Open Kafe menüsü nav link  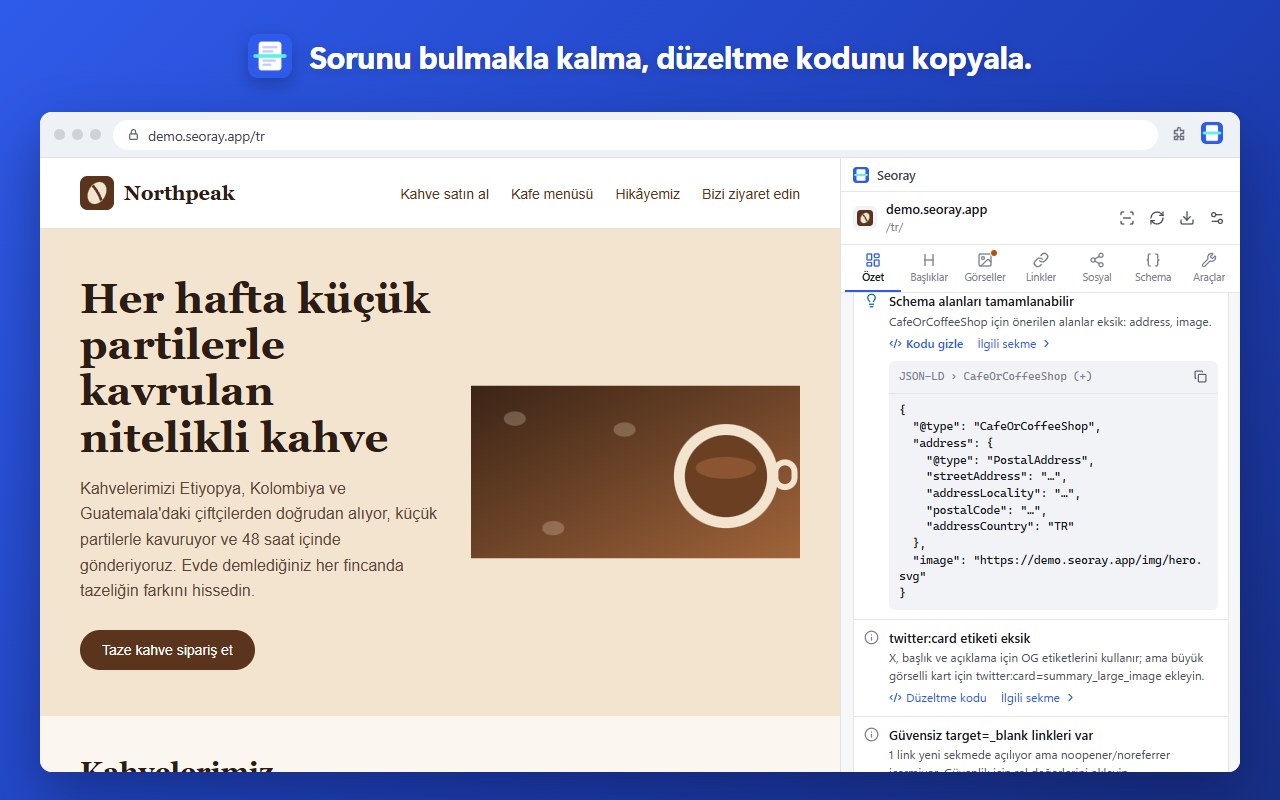(552, 194)
